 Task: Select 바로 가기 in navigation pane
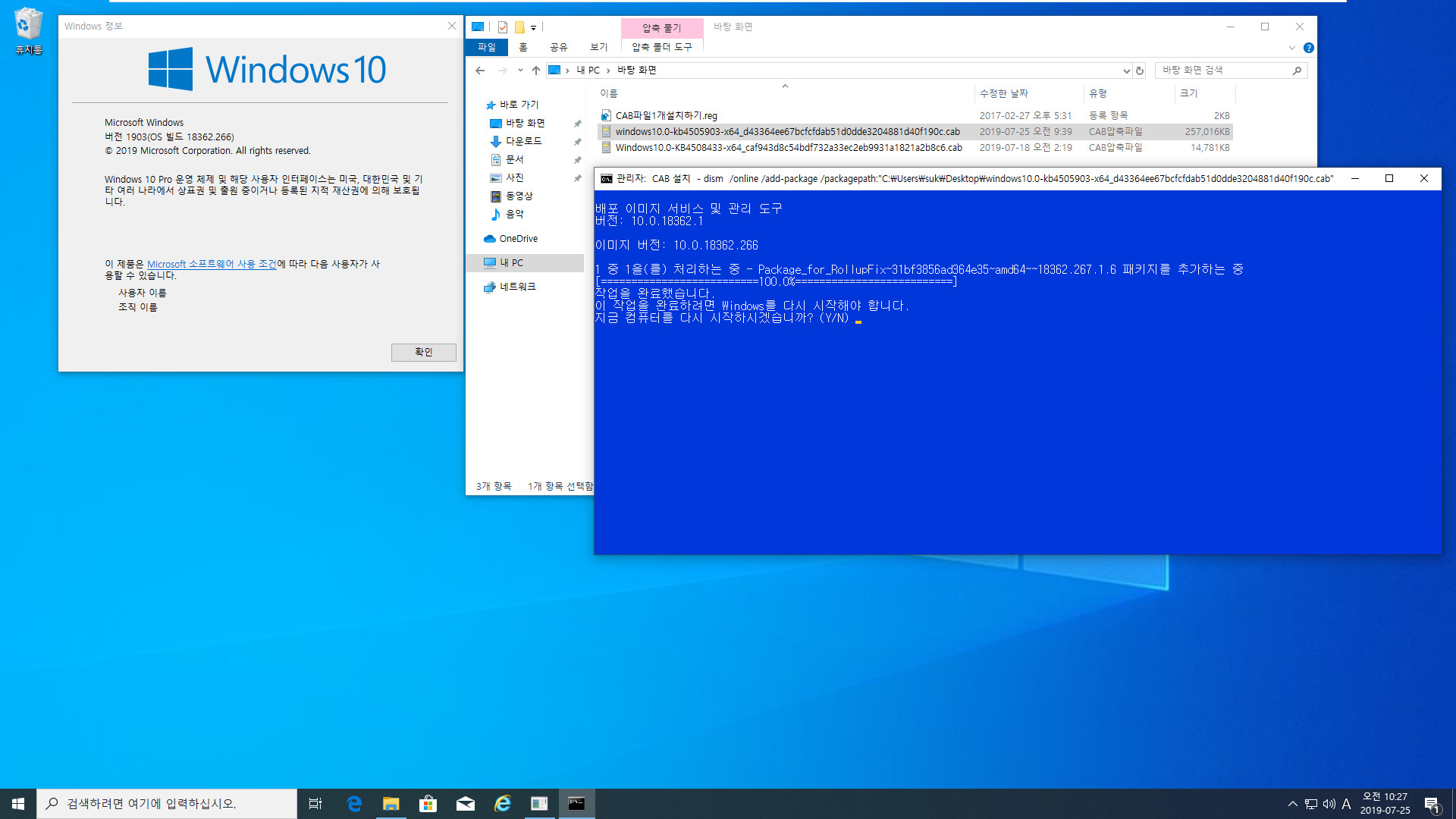519,105
